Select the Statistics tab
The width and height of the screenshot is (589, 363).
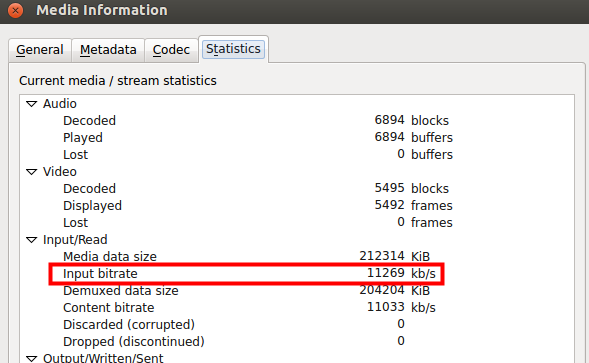233,49
